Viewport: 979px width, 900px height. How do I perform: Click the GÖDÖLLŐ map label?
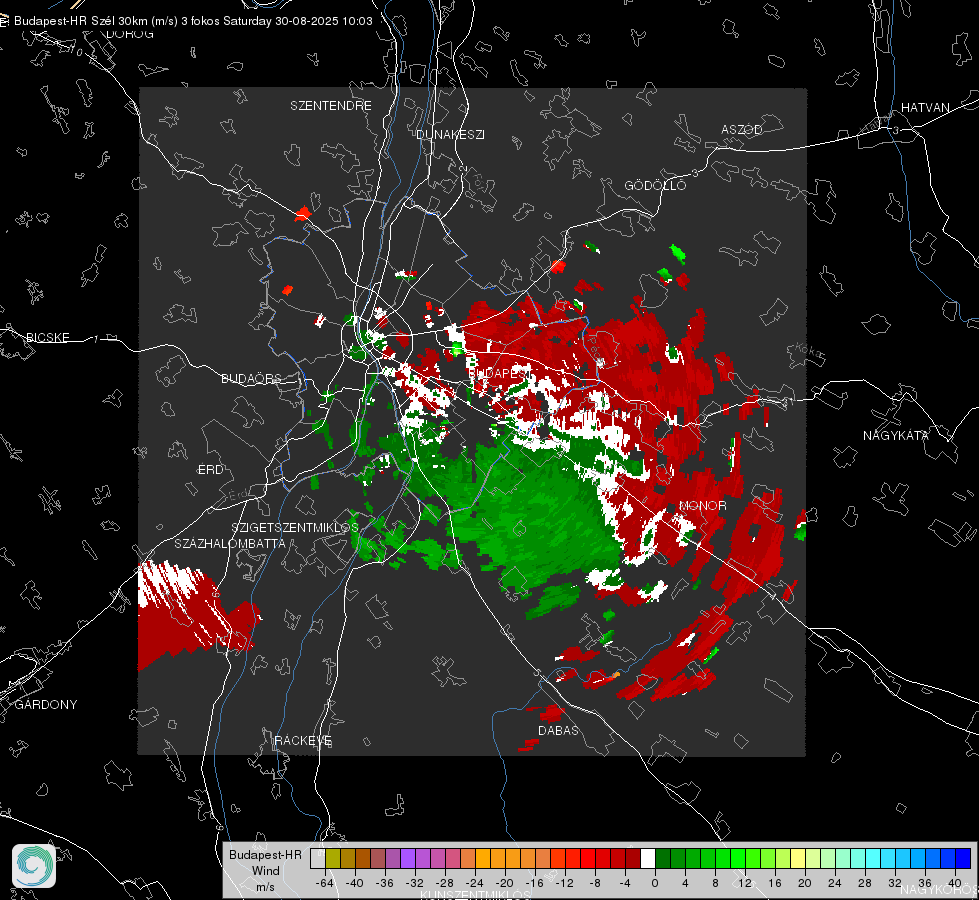655,185
